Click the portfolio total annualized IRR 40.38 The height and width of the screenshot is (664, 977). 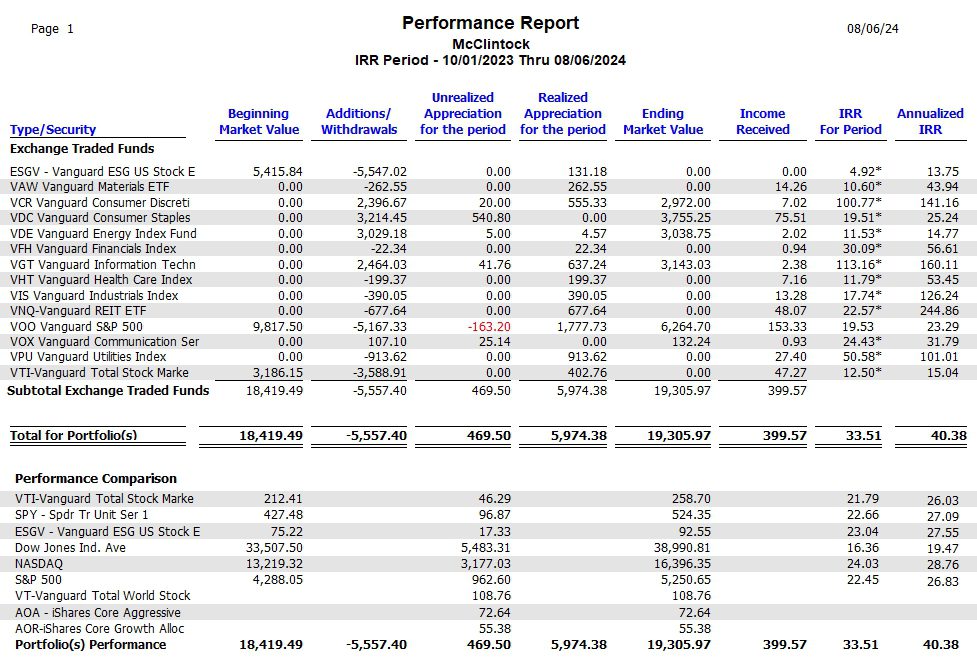pos(949,435)
